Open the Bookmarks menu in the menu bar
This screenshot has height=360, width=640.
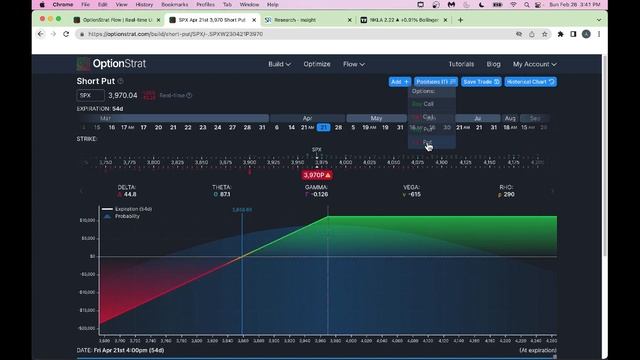[x=175, y=5]
